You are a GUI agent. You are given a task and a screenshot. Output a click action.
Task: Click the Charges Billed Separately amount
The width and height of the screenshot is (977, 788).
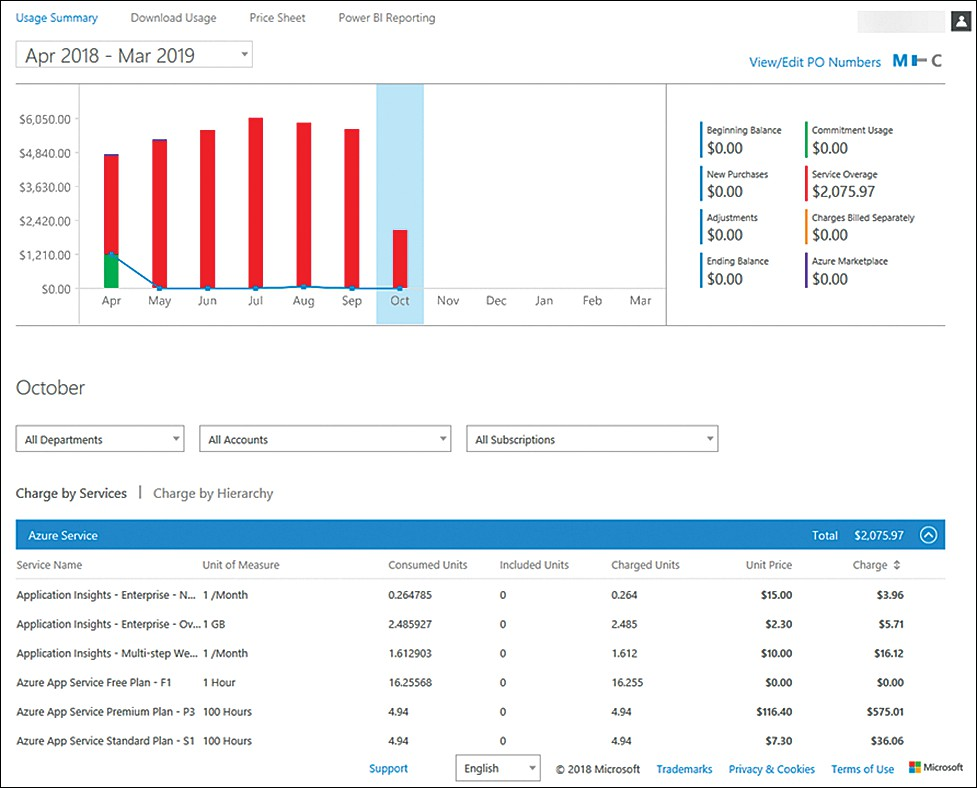pyautogui.click(x=830, y=235)
